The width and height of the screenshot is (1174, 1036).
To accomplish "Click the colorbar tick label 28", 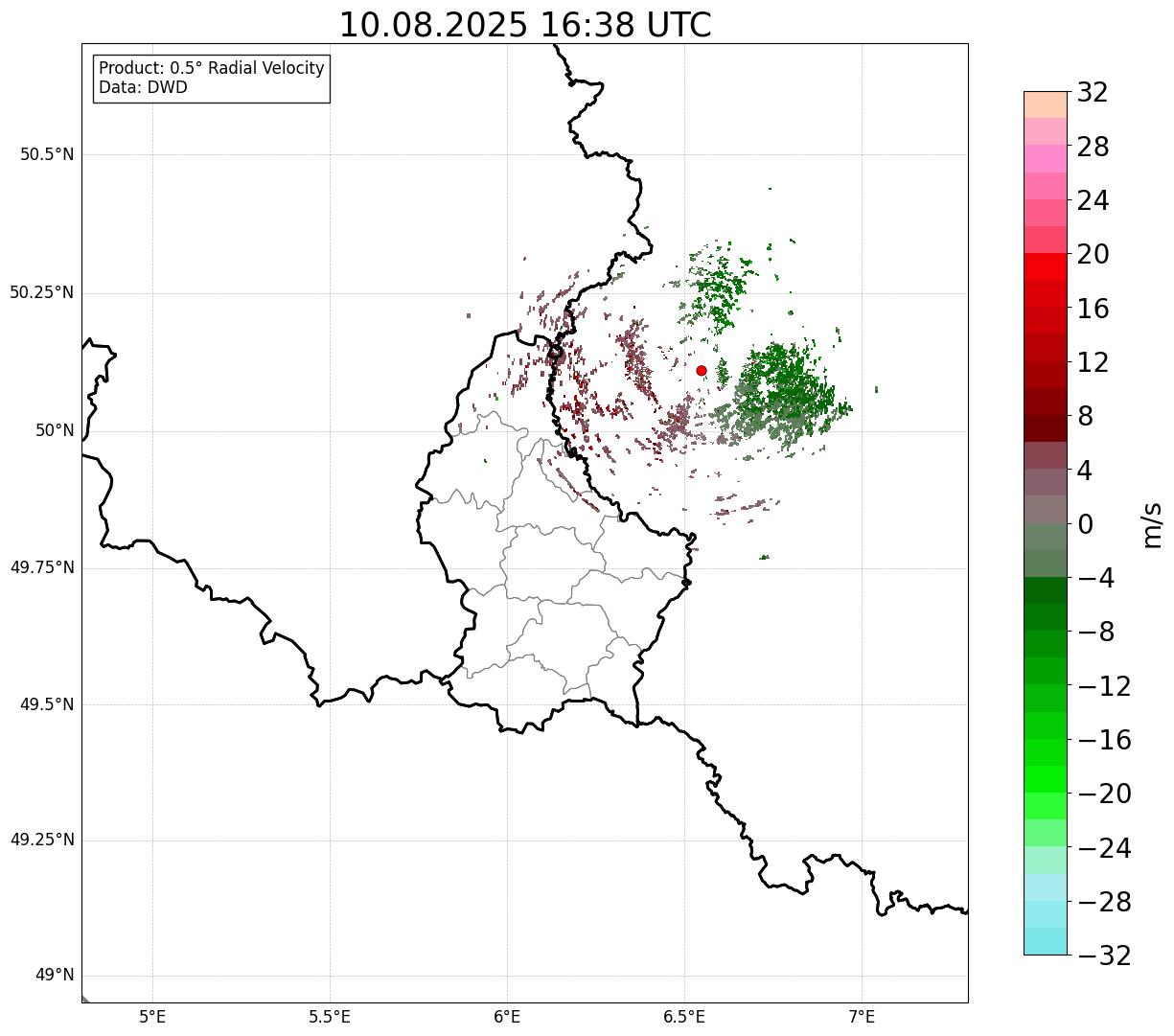I will click(1093, 147).
